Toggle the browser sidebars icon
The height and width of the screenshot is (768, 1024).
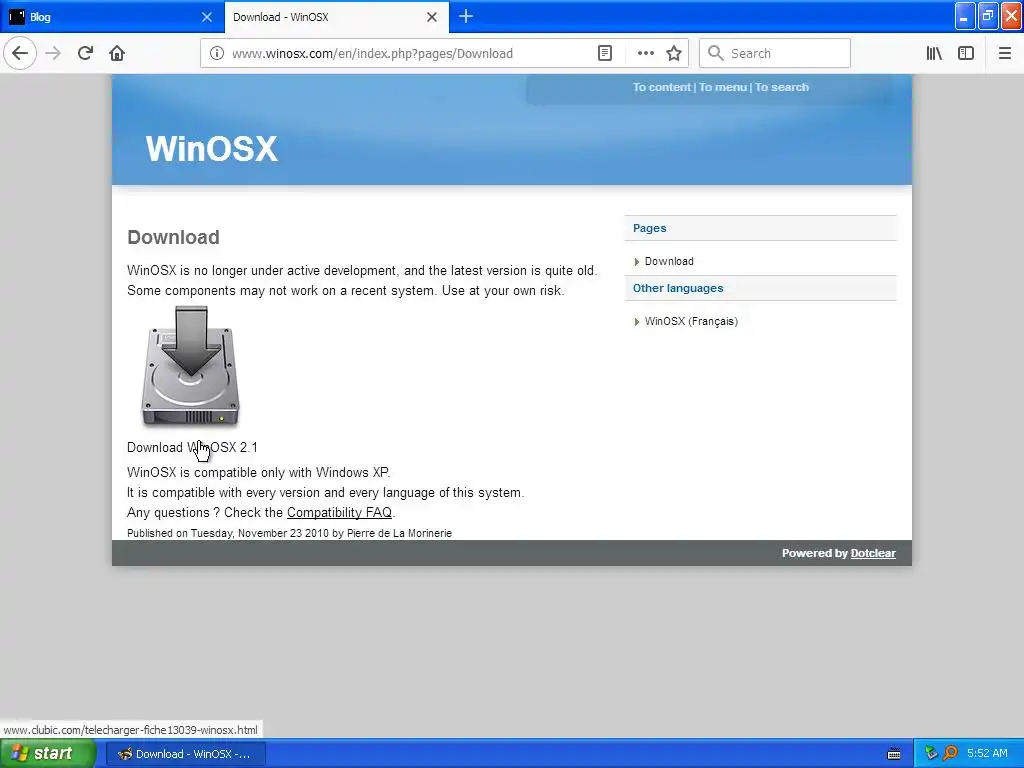(x=966, y=53)
